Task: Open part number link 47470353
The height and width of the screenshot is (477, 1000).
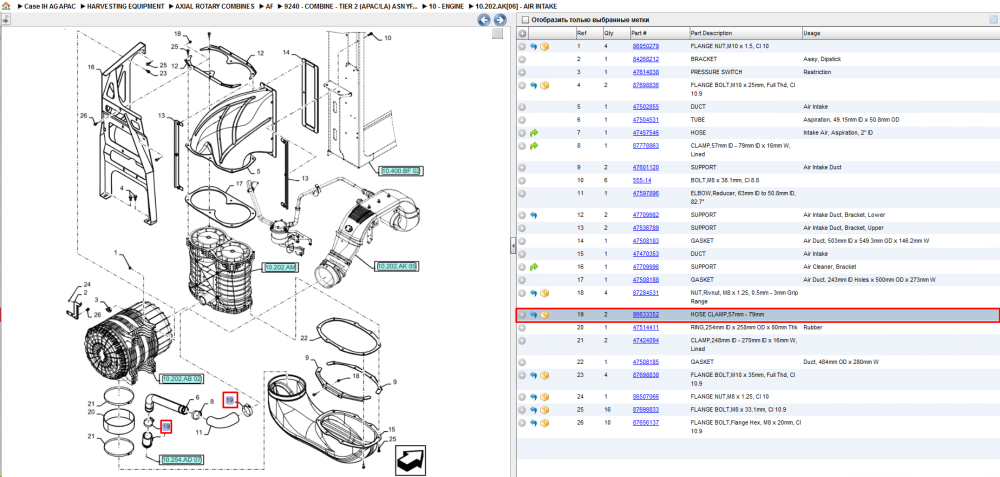Action: [x=645, y=254]
